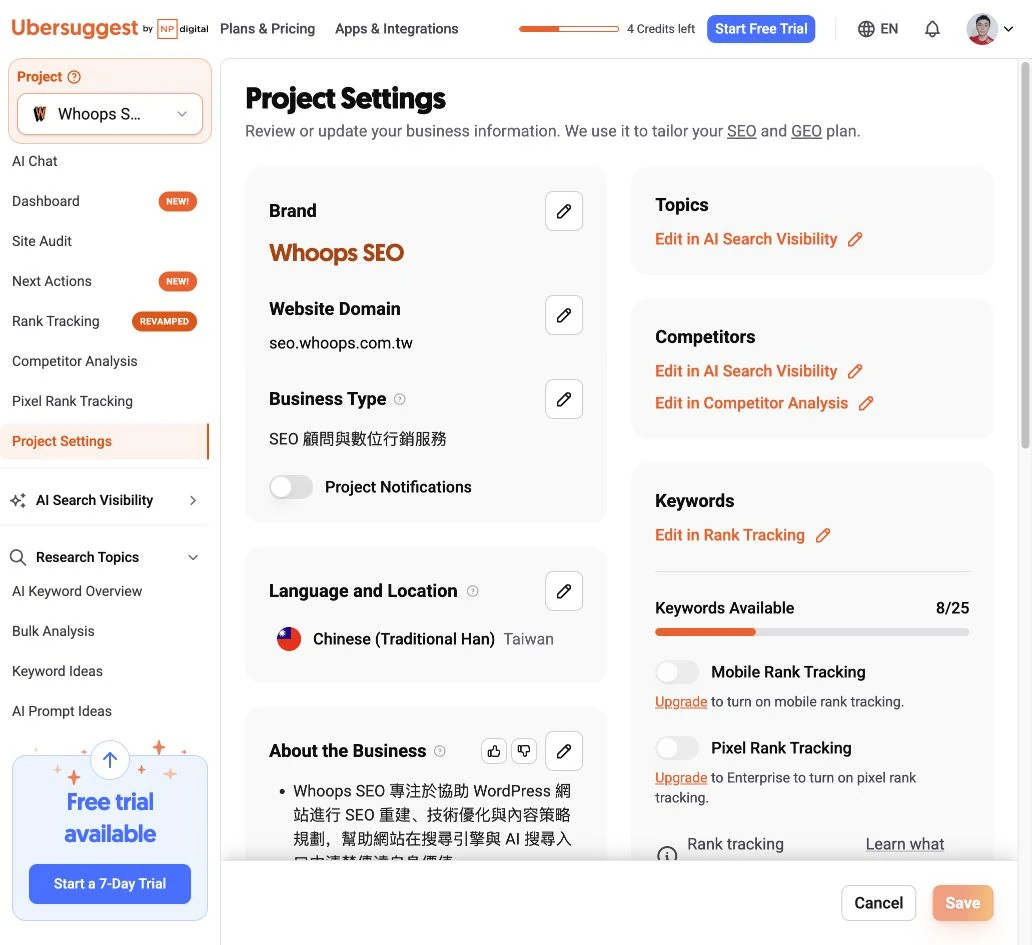Give thumbs down on About the Business
This screenshot has height=945, width=1032.
[524, 751]
